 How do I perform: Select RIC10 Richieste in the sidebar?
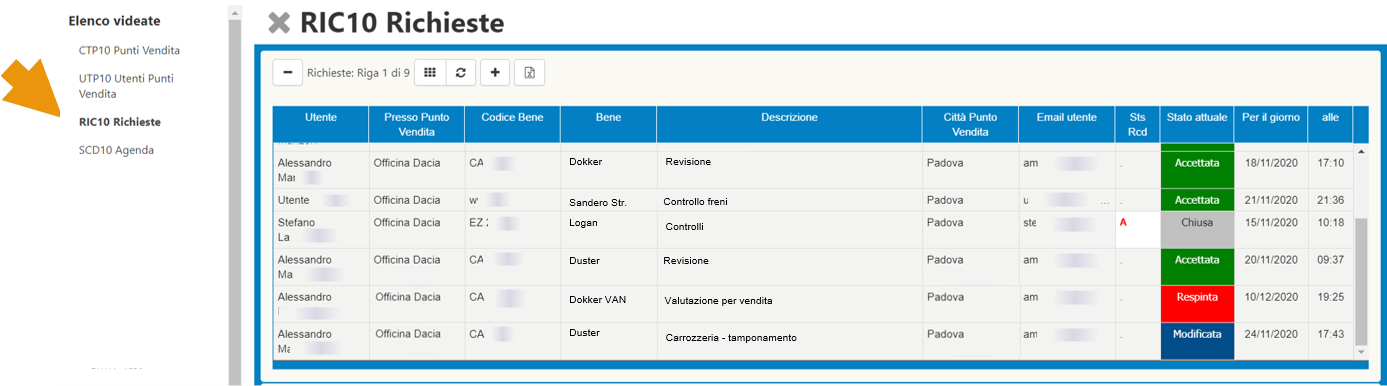pos(119,122)
